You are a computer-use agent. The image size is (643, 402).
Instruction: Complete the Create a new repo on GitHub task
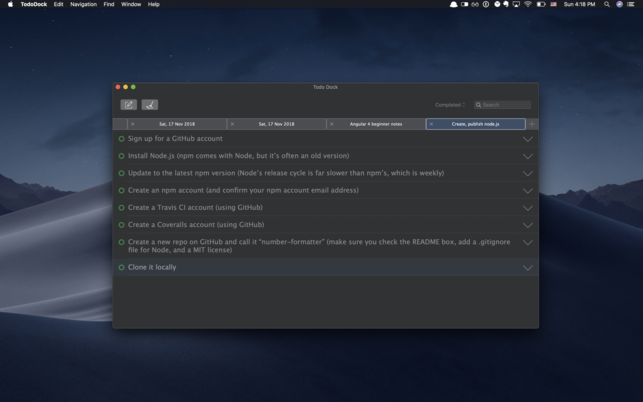click(121, 242)
